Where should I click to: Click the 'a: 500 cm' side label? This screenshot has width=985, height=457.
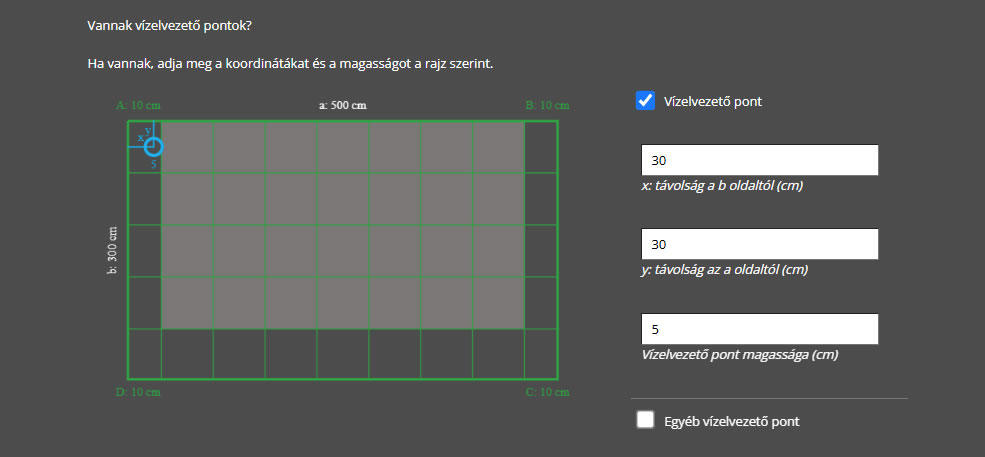(x=343, y=106)
